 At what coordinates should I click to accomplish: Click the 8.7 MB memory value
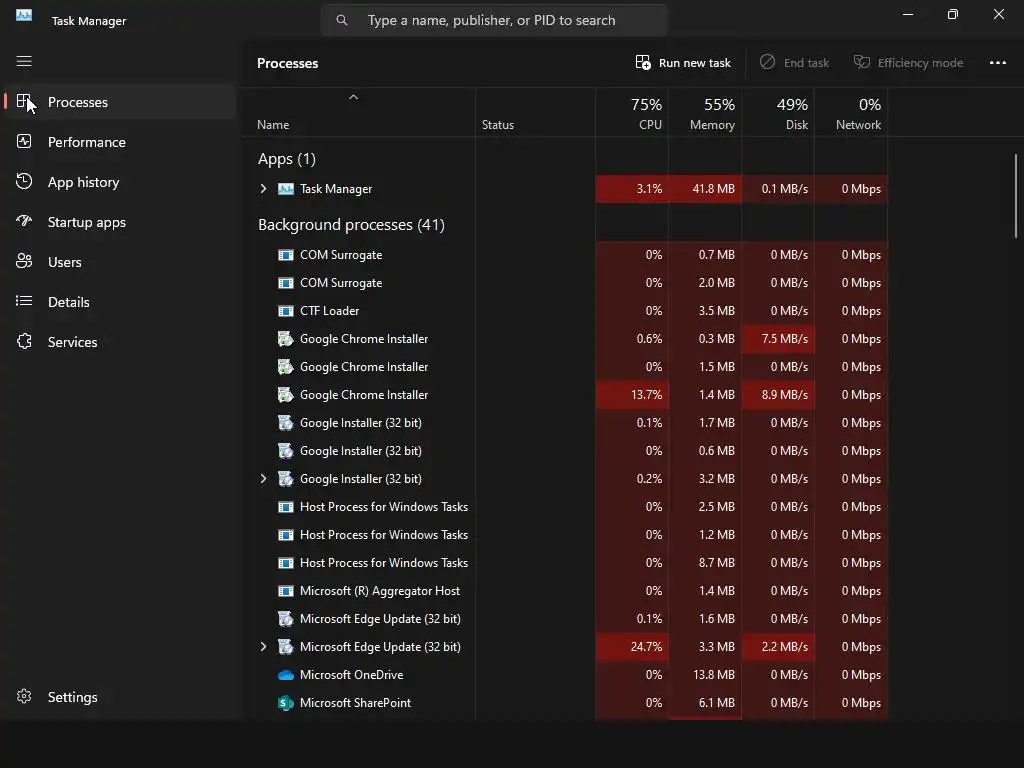click(x=716, y=563)
